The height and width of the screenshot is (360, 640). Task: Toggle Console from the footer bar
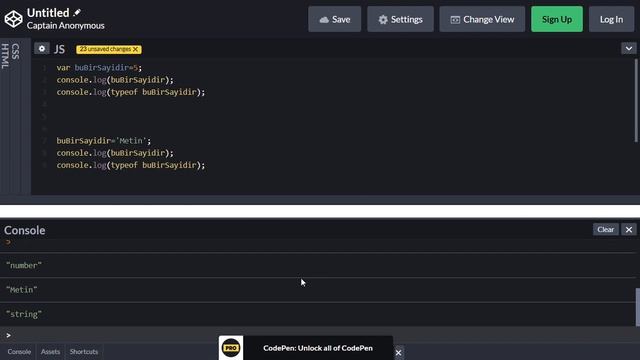click(x=19, y=351)
